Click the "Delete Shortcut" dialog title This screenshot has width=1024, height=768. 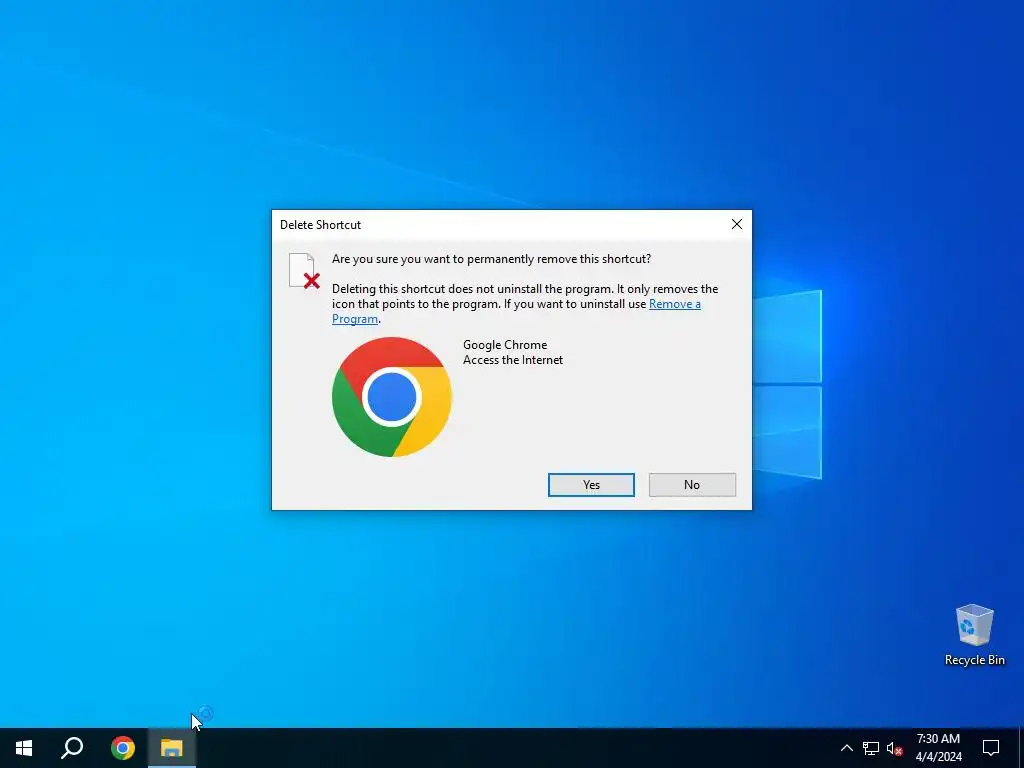point(320,225)
